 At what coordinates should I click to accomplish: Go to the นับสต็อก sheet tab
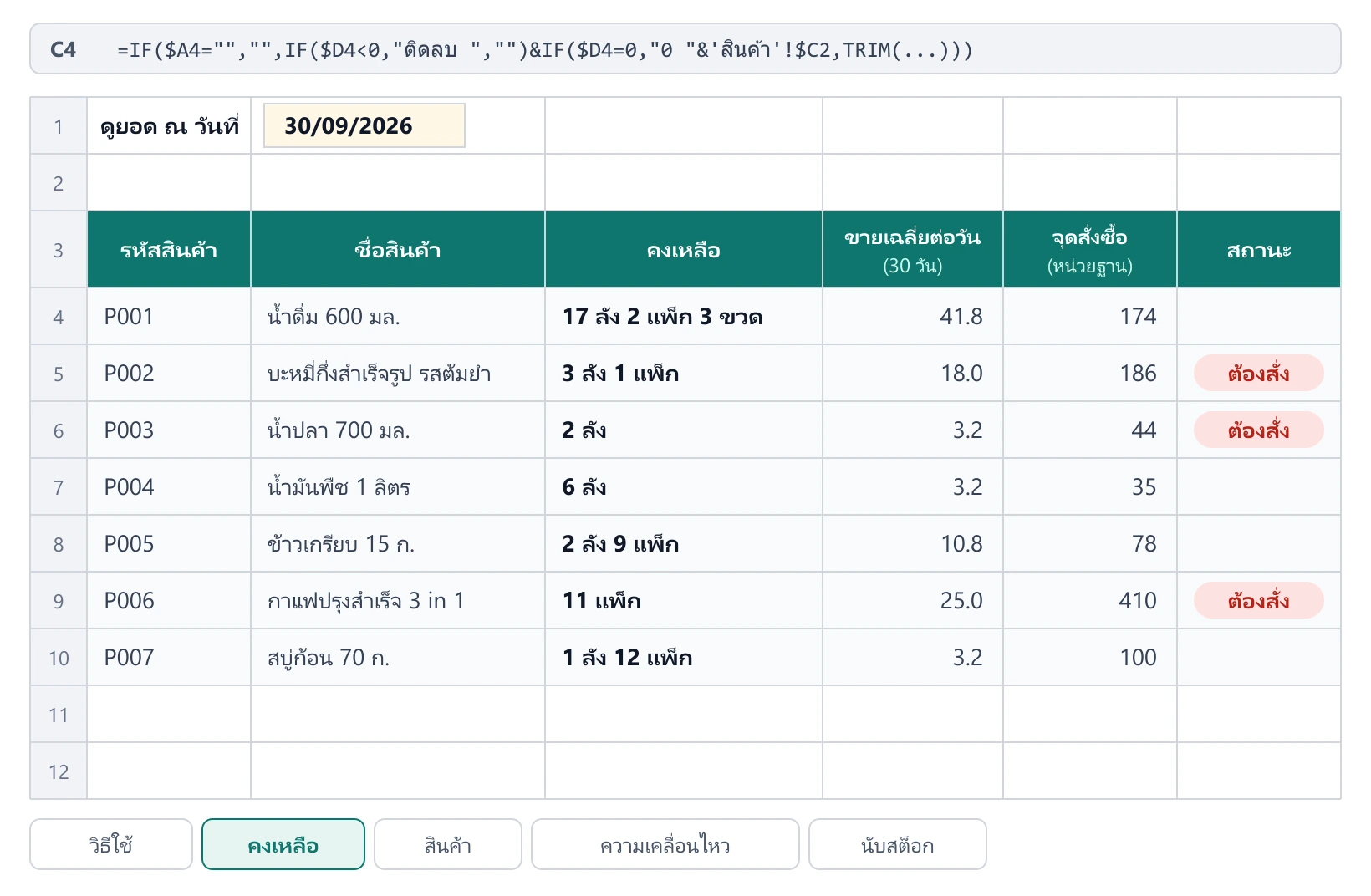(898, 844)
